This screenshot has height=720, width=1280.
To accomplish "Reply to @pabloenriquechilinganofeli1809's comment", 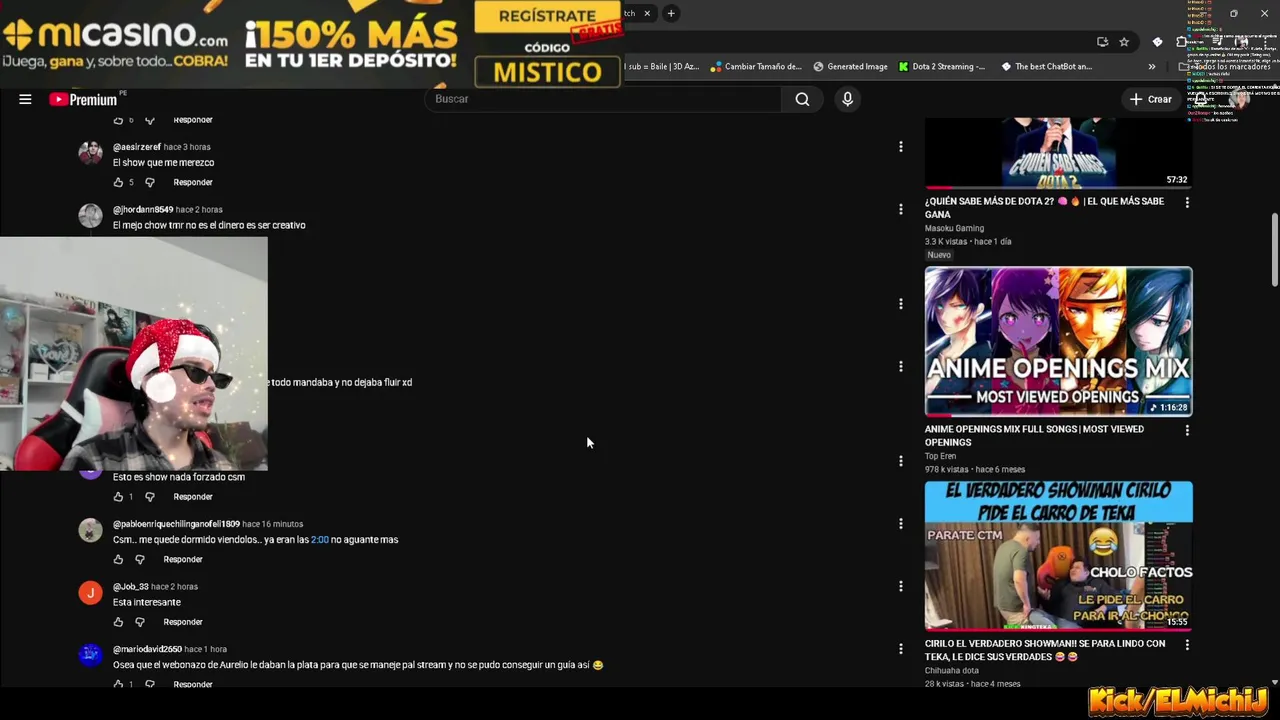I will click(183, 559).
